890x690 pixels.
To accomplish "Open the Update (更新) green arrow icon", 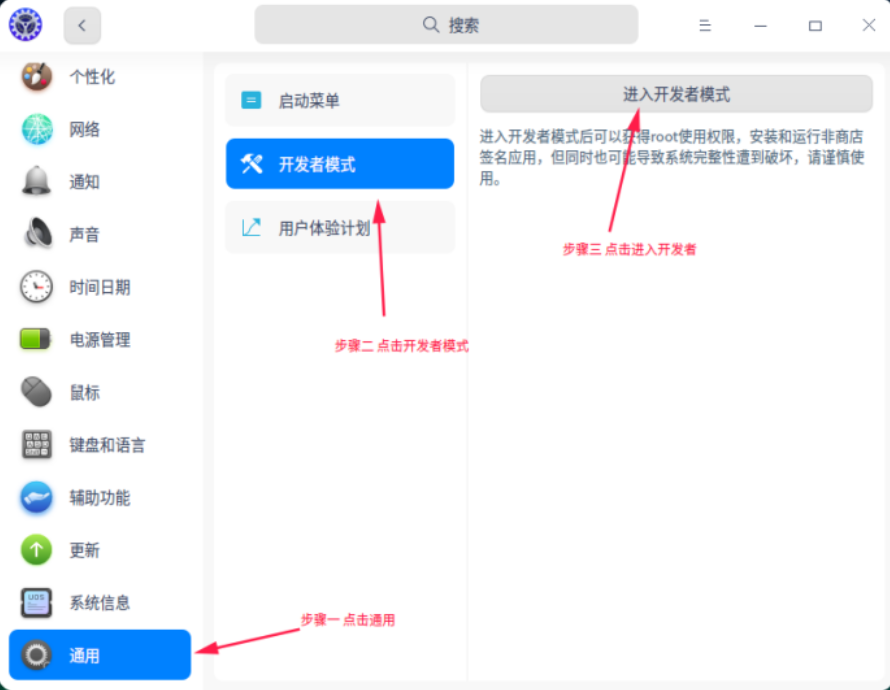I will click(x=37, y=550).
